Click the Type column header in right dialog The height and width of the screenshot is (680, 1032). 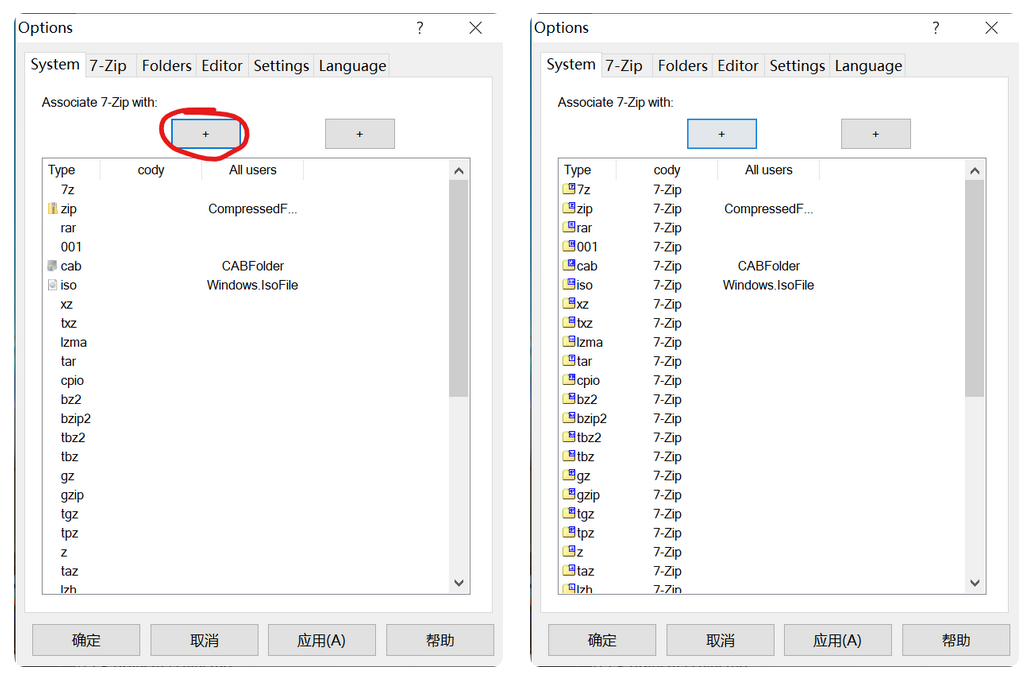point(578,170)
